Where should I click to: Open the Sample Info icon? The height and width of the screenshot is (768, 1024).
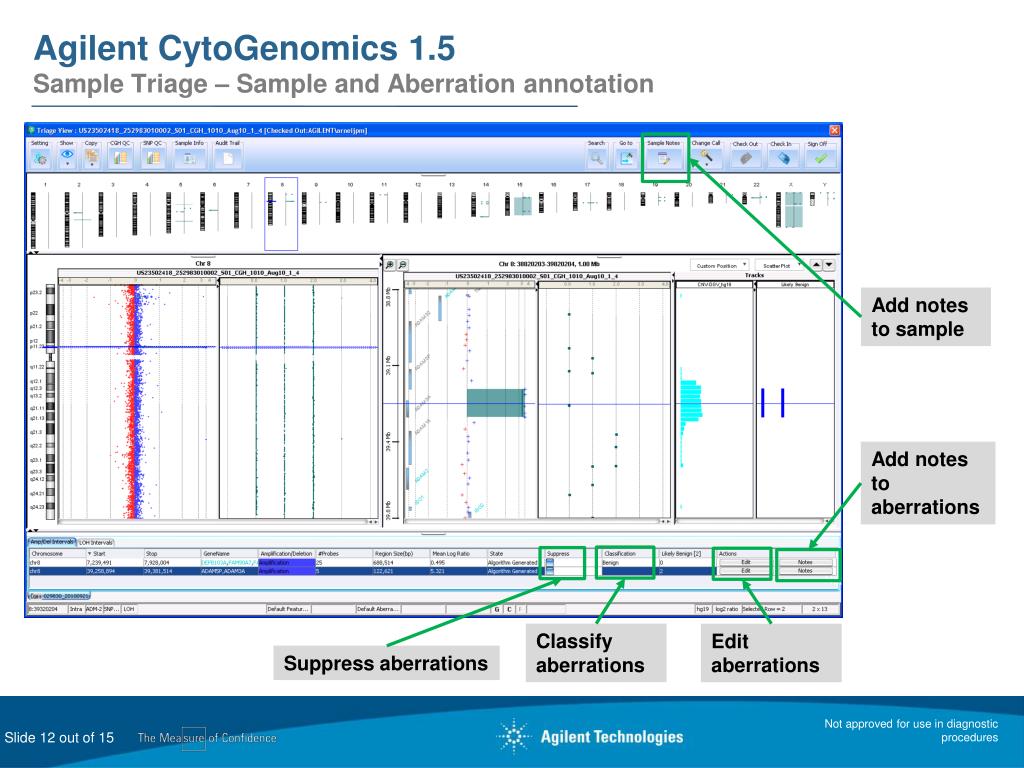click(189, 158)
